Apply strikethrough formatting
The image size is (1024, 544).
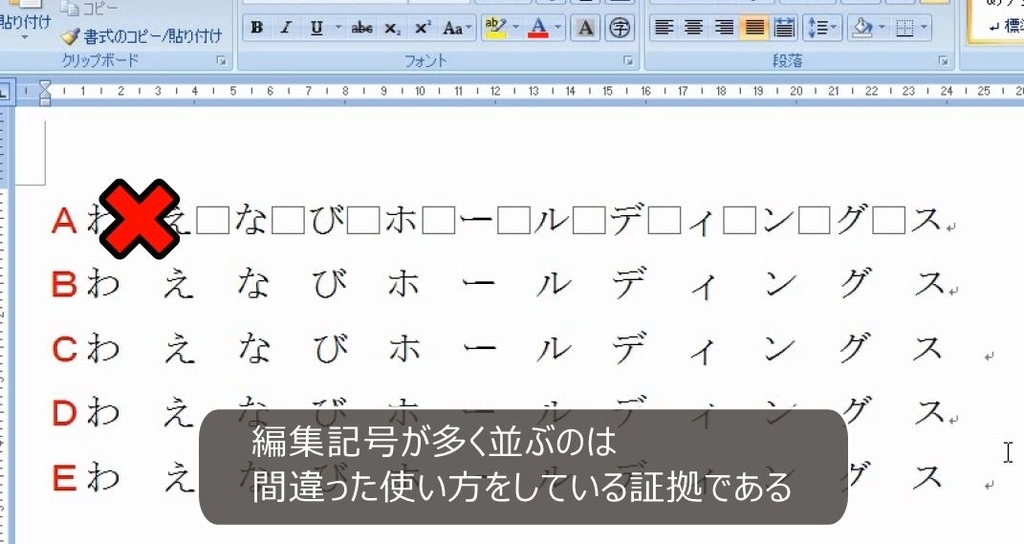(362, 27)
